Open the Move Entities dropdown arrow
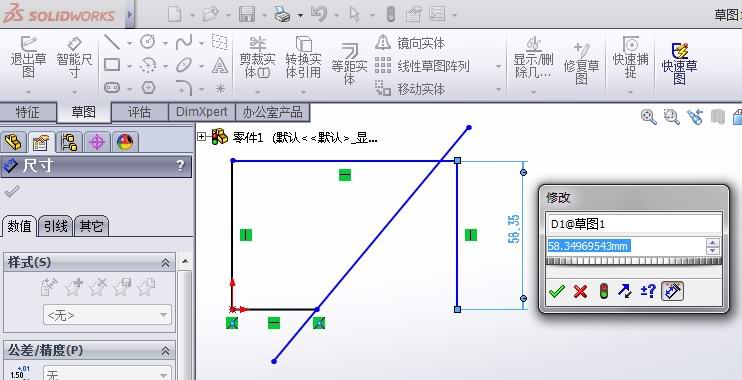The height and width of the screenshot is (380, 742). click(x=498, y=89)
